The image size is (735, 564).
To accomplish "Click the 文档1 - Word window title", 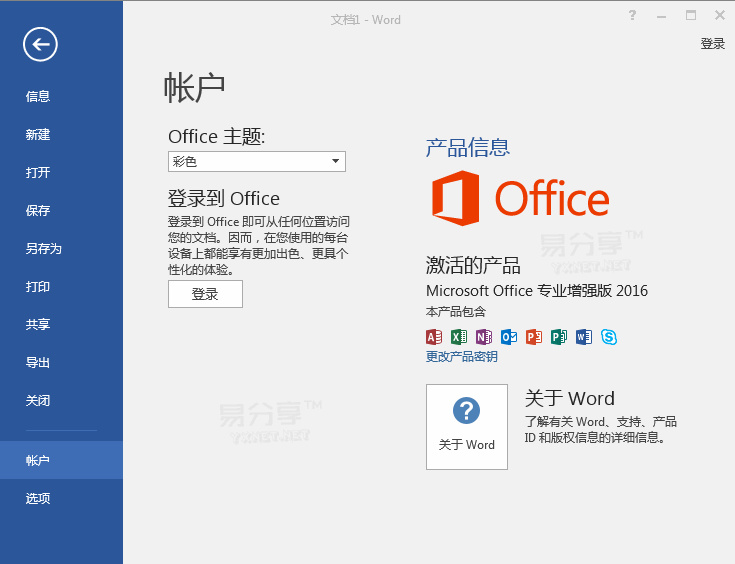I will (366, 20).
